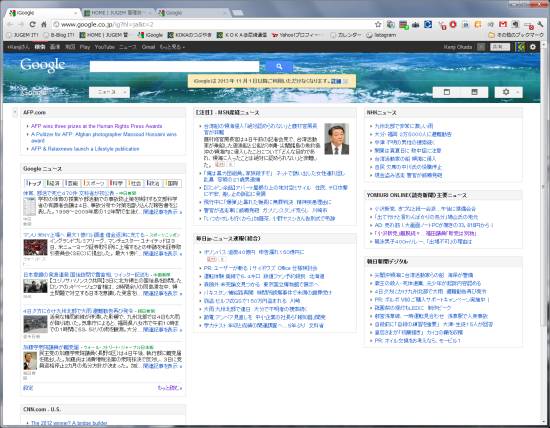Select the 科学 tab in Google ニュース
The image size is (550, 428).
116,183
